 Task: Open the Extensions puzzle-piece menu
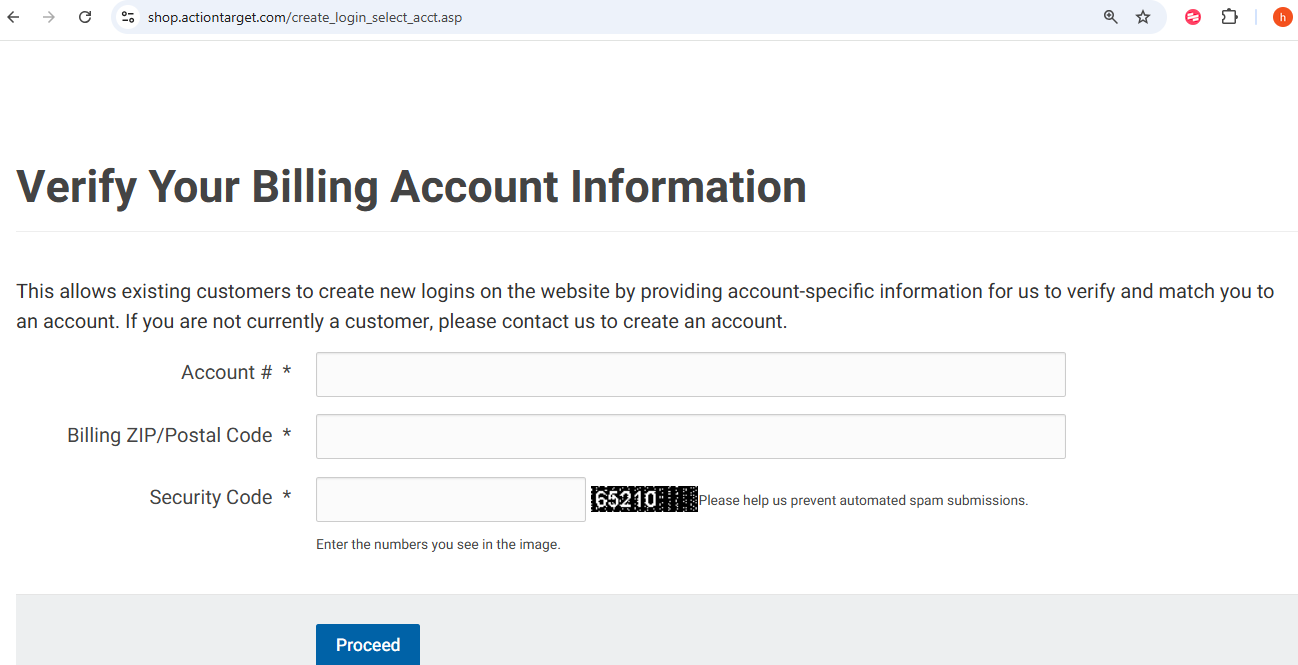[x=1229, y=17]
